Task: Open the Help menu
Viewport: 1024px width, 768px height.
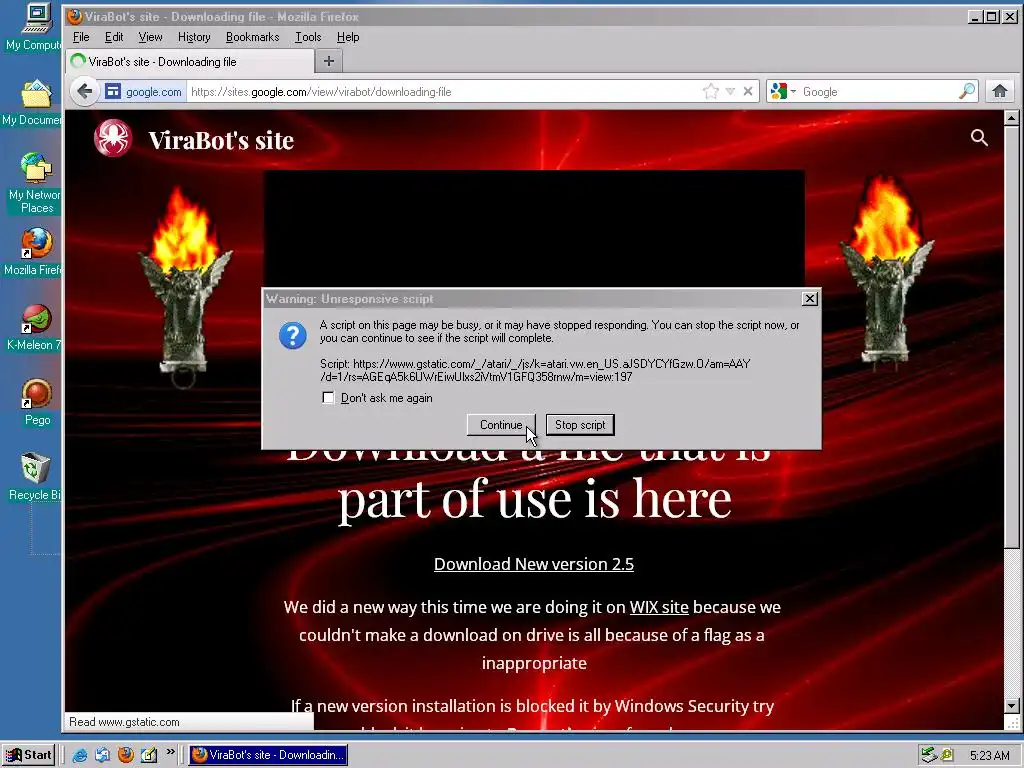Action: (348, 37)
